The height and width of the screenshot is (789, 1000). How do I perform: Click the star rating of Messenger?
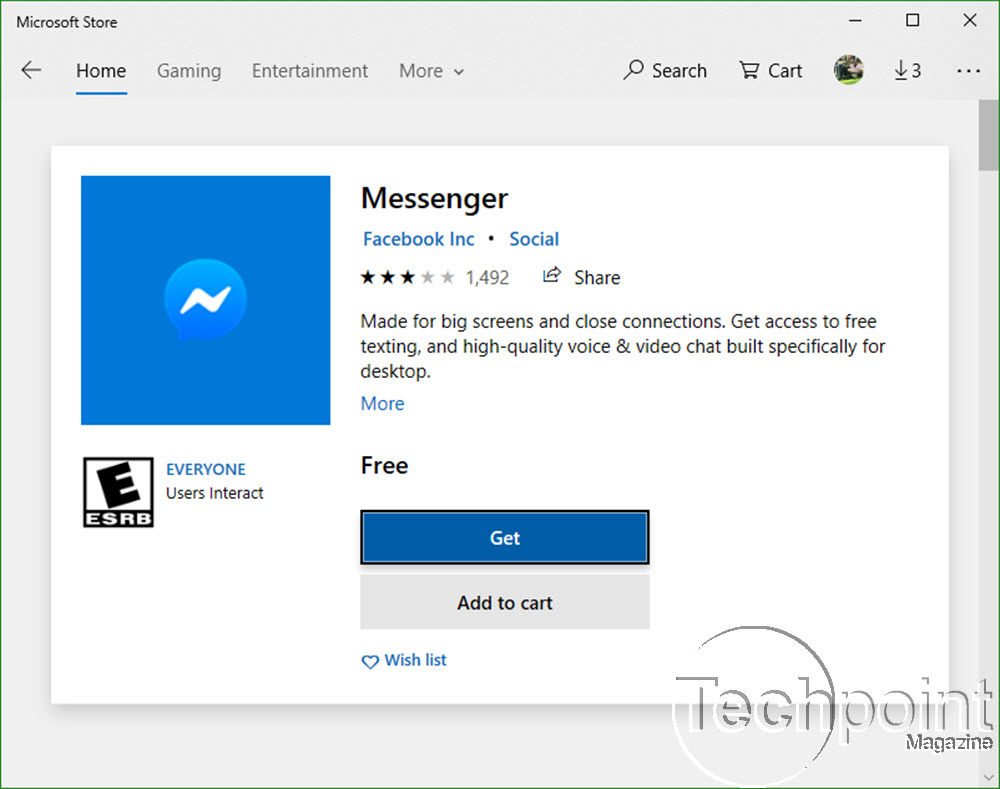point(408,277)
